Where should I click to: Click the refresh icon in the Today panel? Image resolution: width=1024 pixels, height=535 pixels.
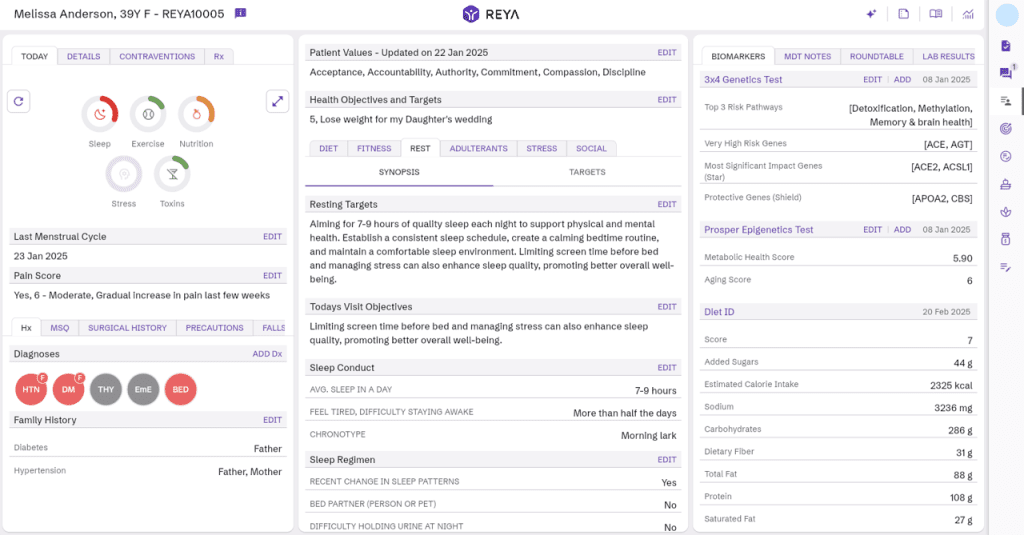(x=19, y=101)
